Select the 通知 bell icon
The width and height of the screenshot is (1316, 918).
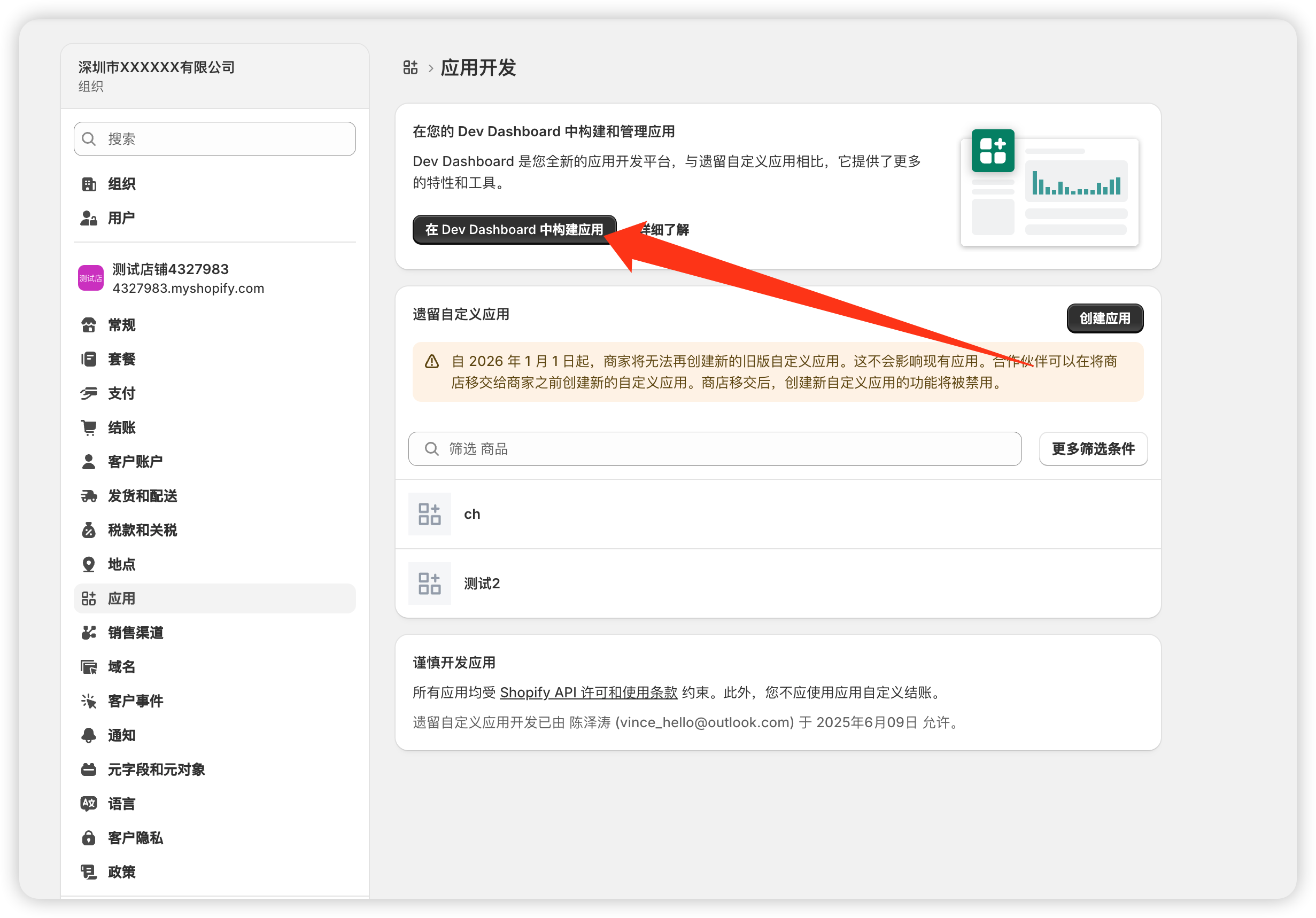[x=89, y=736]
